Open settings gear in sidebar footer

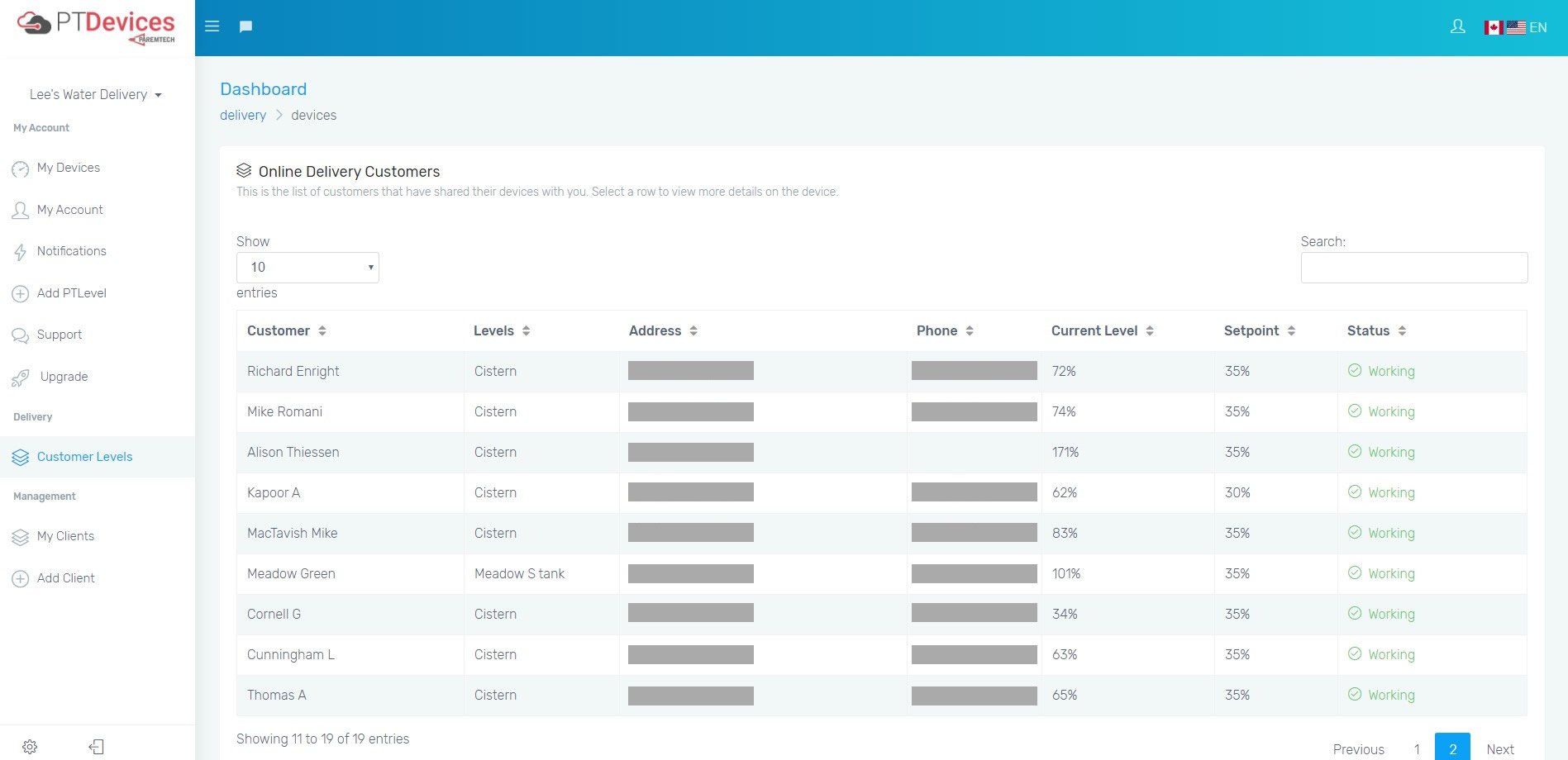30,747
